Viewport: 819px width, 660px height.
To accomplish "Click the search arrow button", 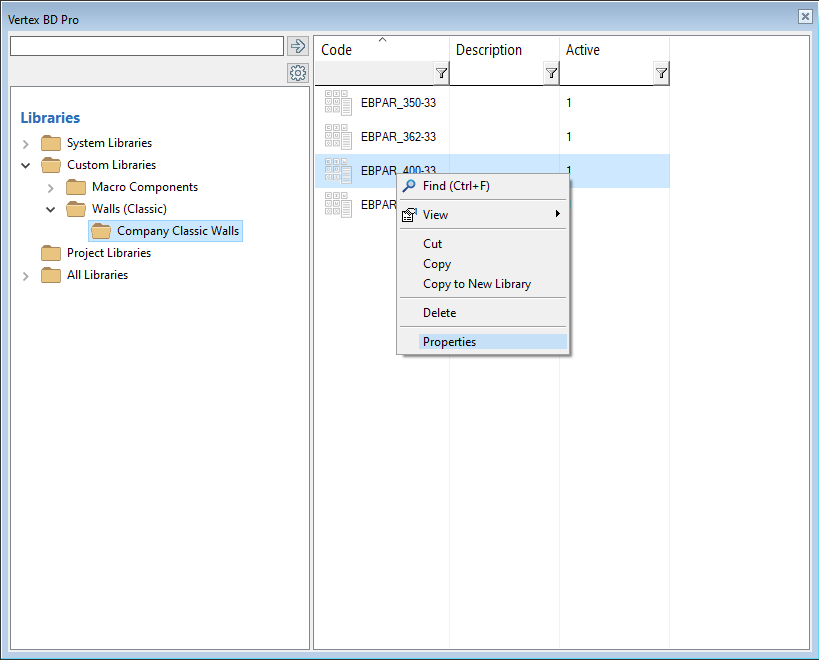I will (x=297, y=46).
